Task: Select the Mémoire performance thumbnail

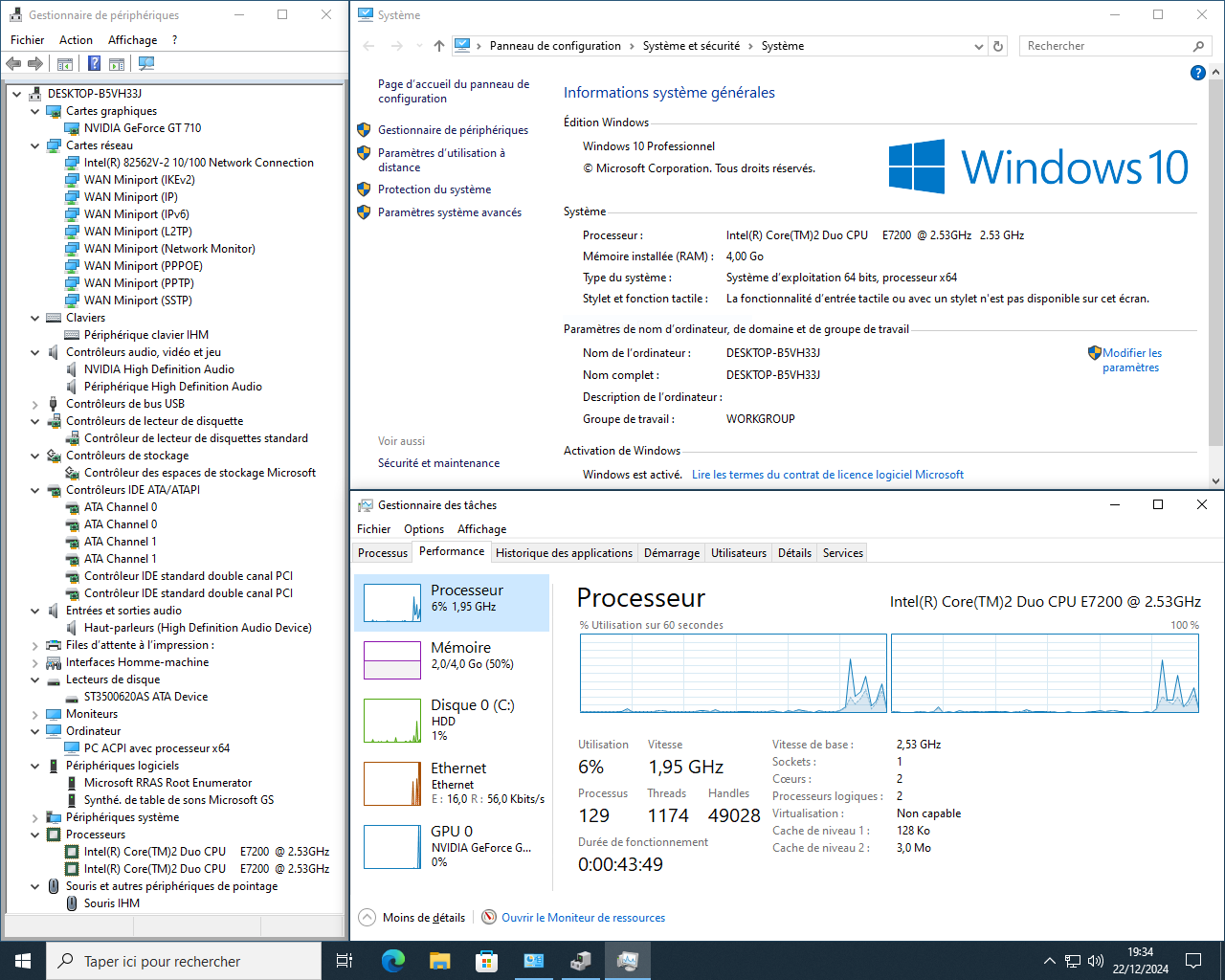Action: click(x=452, y=659)
